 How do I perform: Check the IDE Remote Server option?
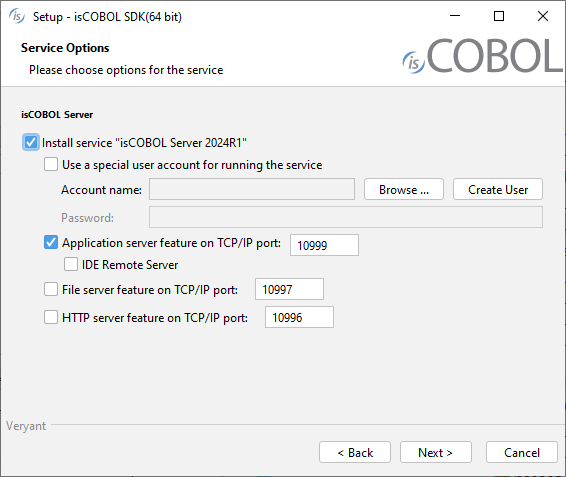[71, 264]
